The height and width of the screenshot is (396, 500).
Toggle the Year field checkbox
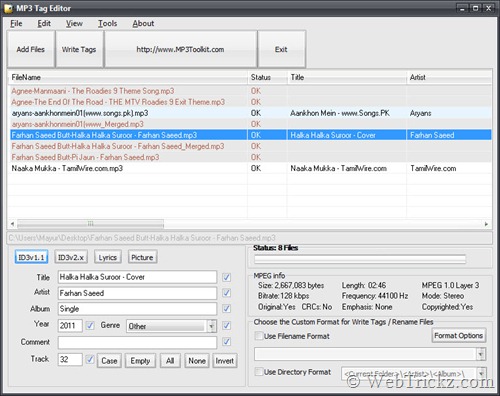pyautogui.click(x=90, y=325)
